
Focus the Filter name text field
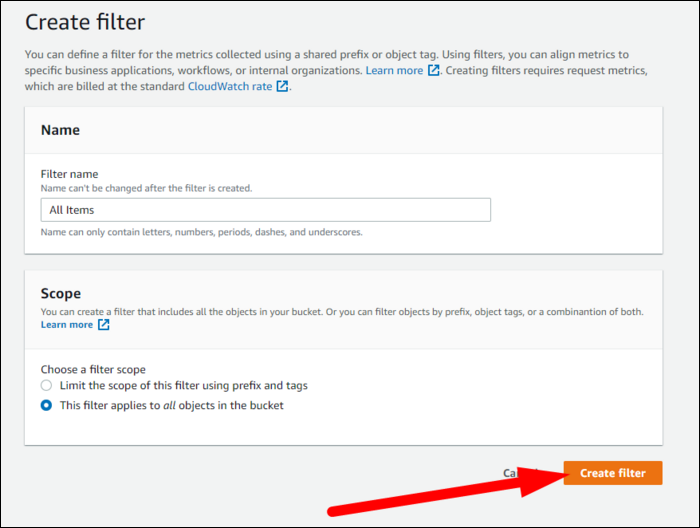tap(265, 210)
